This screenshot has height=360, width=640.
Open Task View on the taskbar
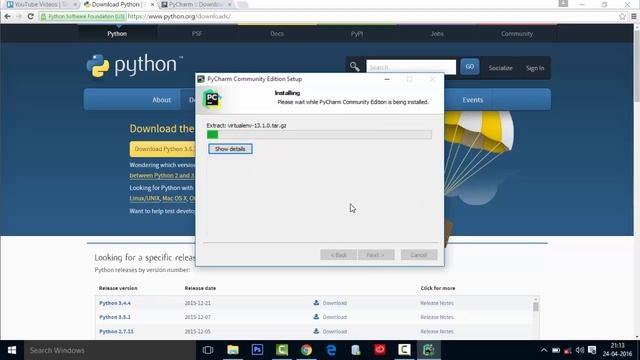[208, 350]
